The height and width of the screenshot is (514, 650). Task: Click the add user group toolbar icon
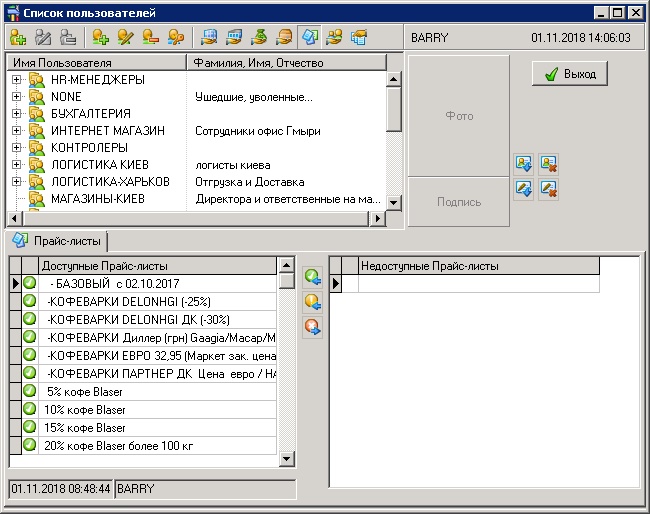pyautogui.click(x=18, y=38)
